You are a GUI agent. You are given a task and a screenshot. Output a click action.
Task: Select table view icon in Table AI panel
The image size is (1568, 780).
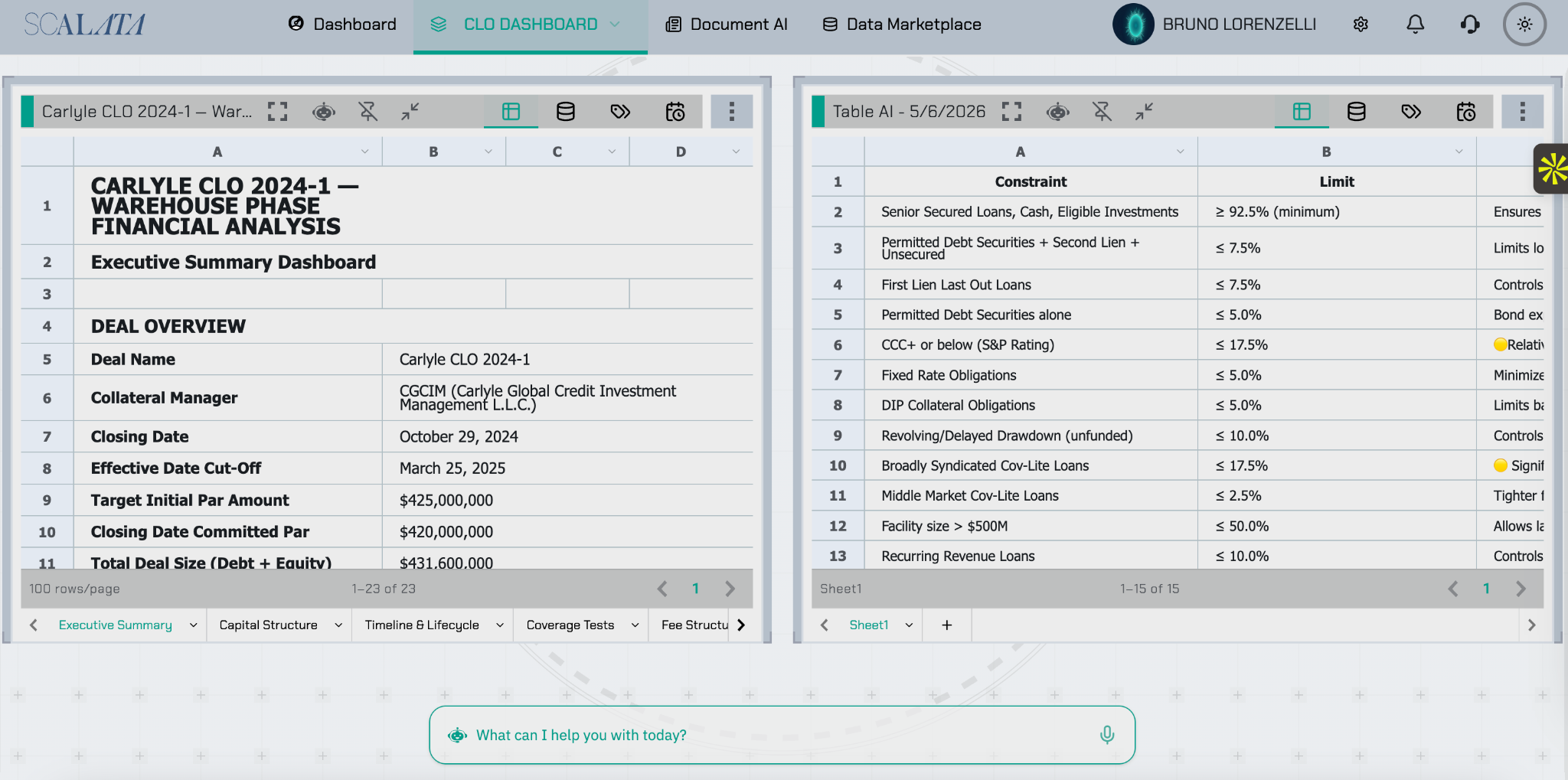(x=1302, y=112)
